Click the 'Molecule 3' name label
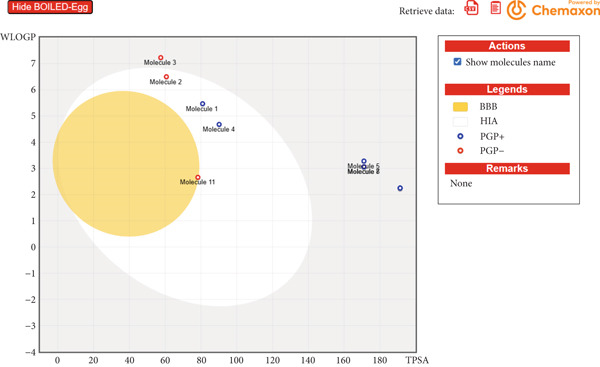The width and height of the screenshot is (600, 367). [160, 62]
